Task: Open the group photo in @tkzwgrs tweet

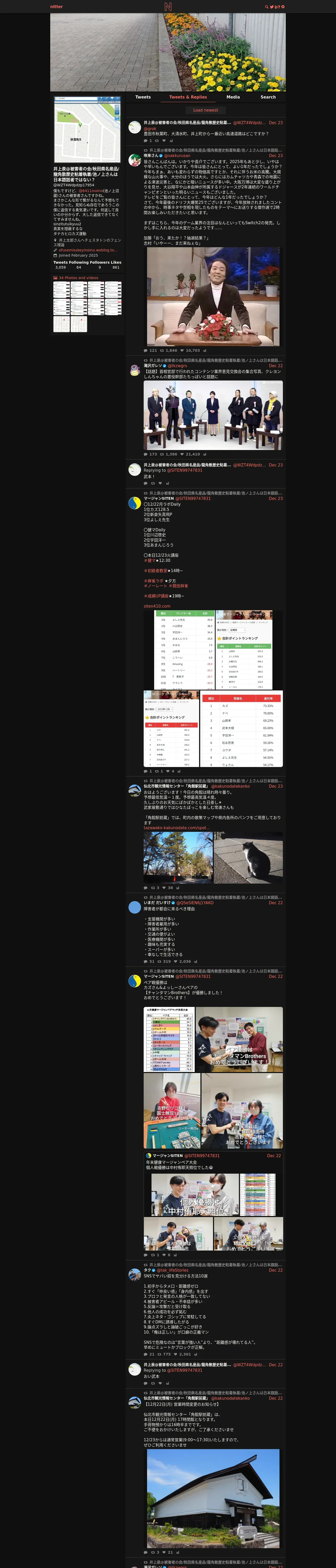Action: [214, 415]
